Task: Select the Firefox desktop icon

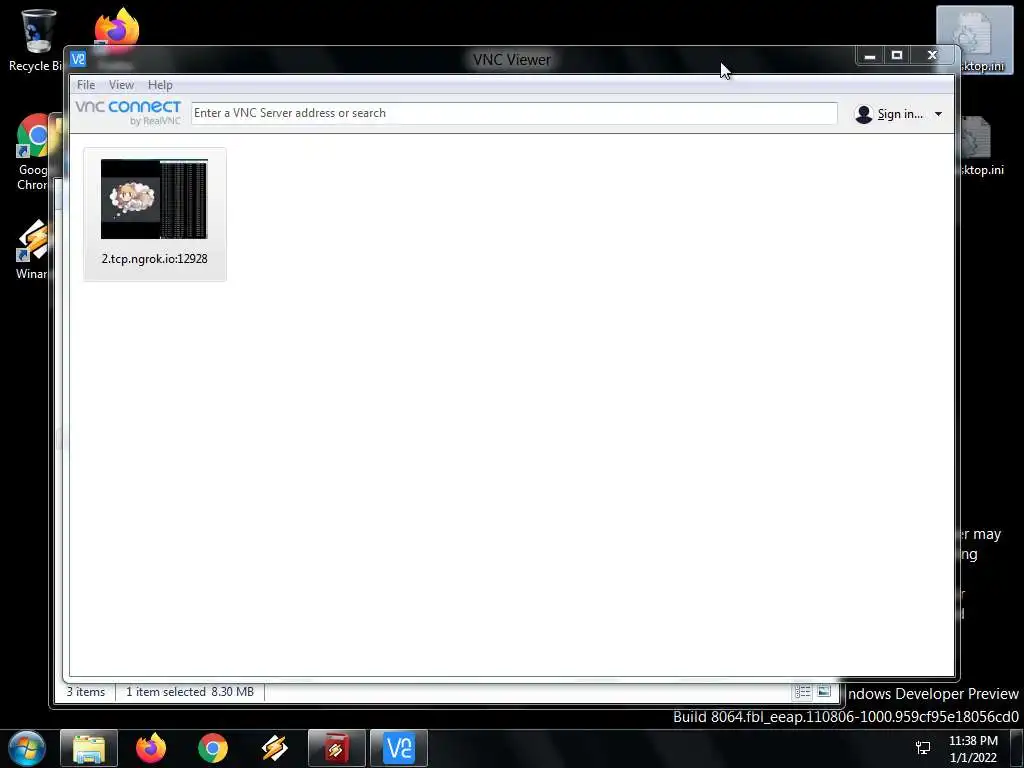Action: (x=117, y=29)
